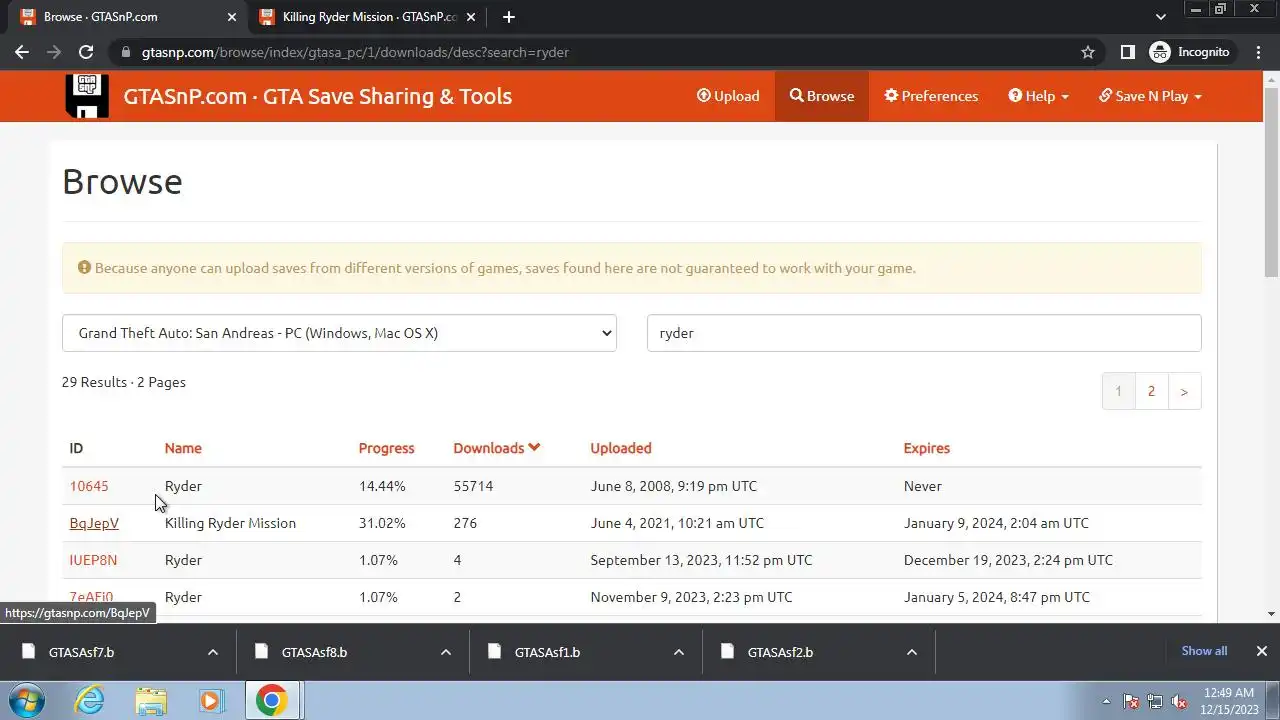Open a new browser tab
The image size is (1280, 720).
(x=509, y=17)
